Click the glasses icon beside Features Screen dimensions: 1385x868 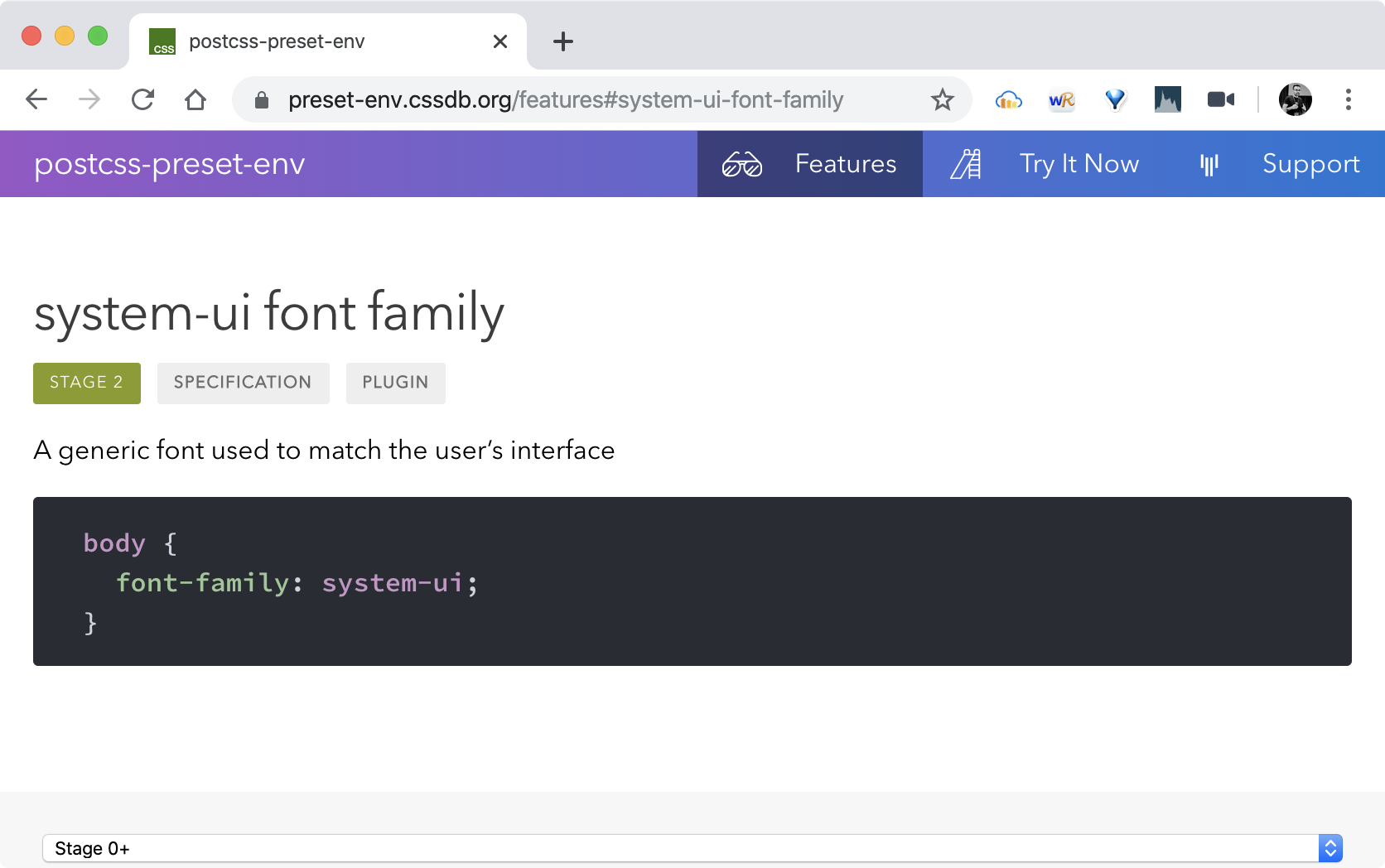click(741, 165)
